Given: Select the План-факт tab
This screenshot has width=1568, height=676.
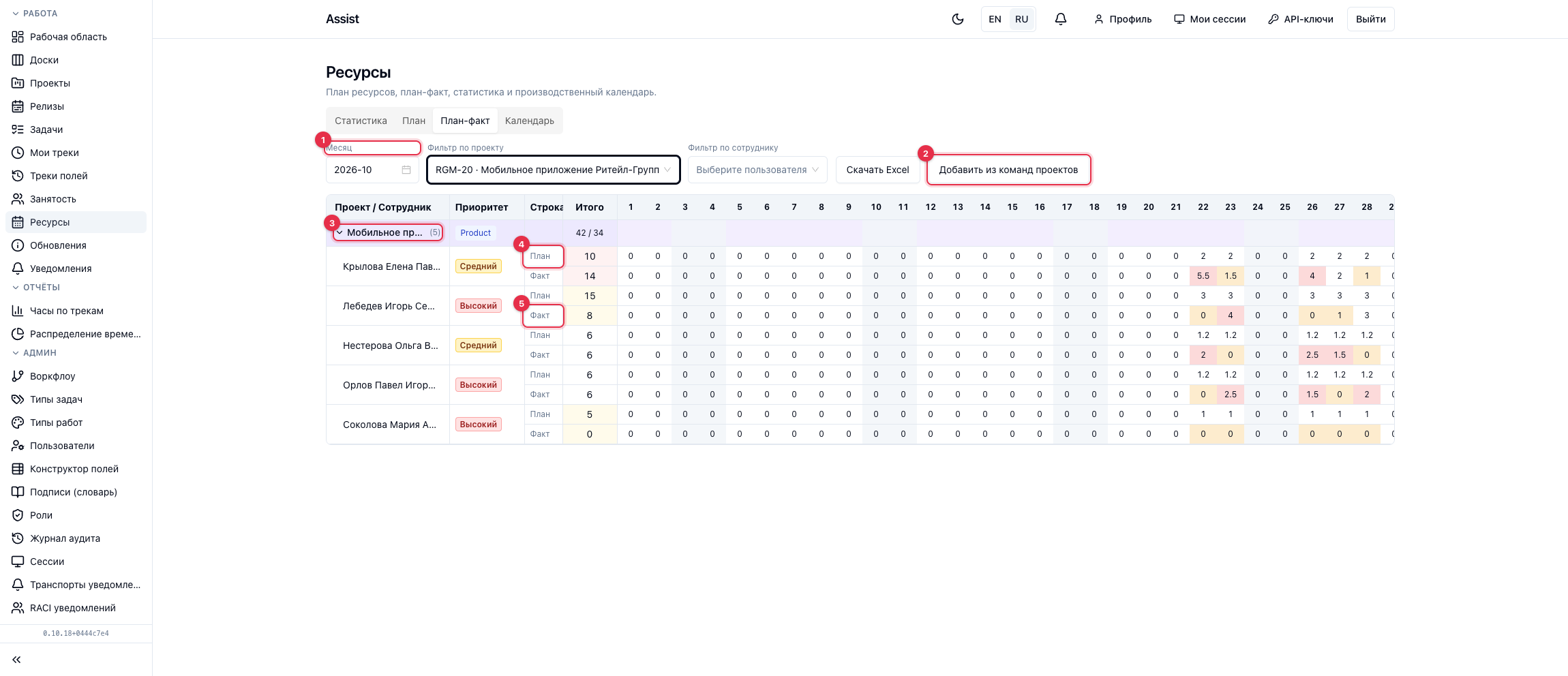Looking at the screenshot, I should [465, 121].
